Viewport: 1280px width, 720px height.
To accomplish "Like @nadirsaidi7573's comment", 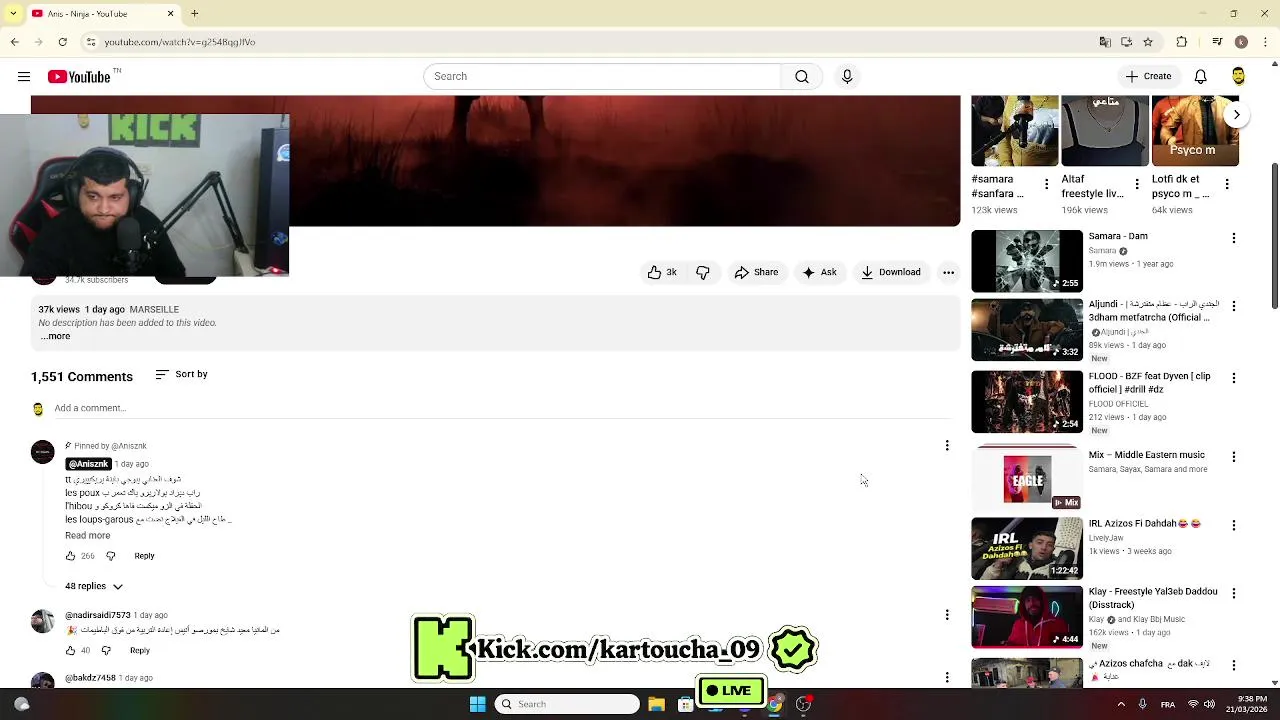I will click(x=70, y=651).
